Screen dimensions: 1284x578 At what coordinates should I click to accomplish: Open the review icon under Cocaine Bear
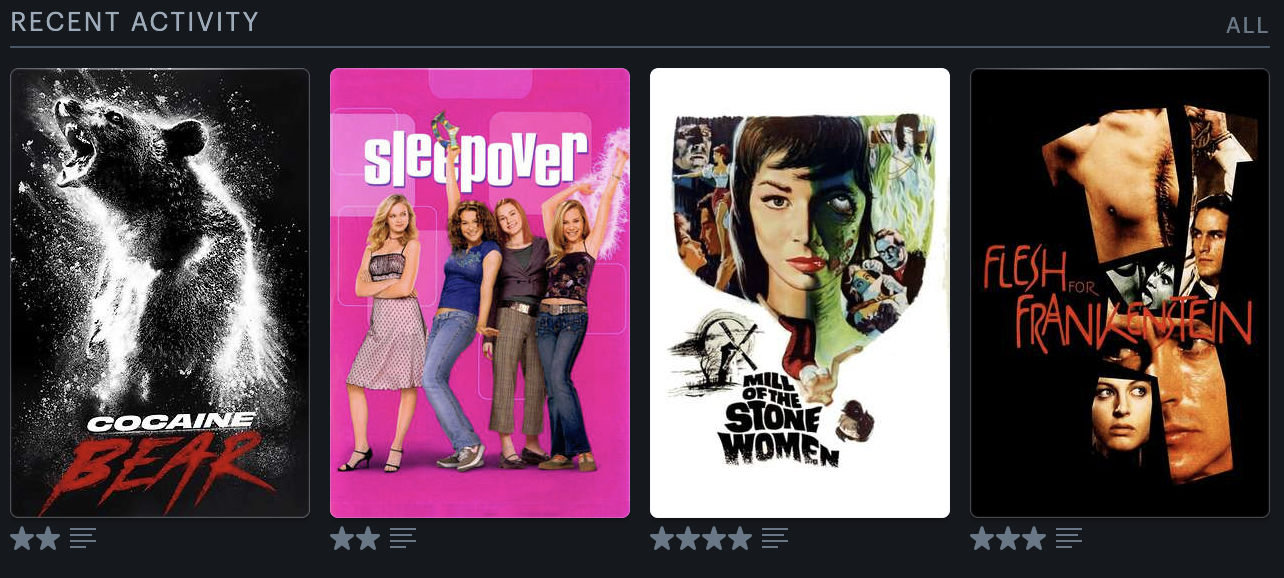[x=83, y=539]
